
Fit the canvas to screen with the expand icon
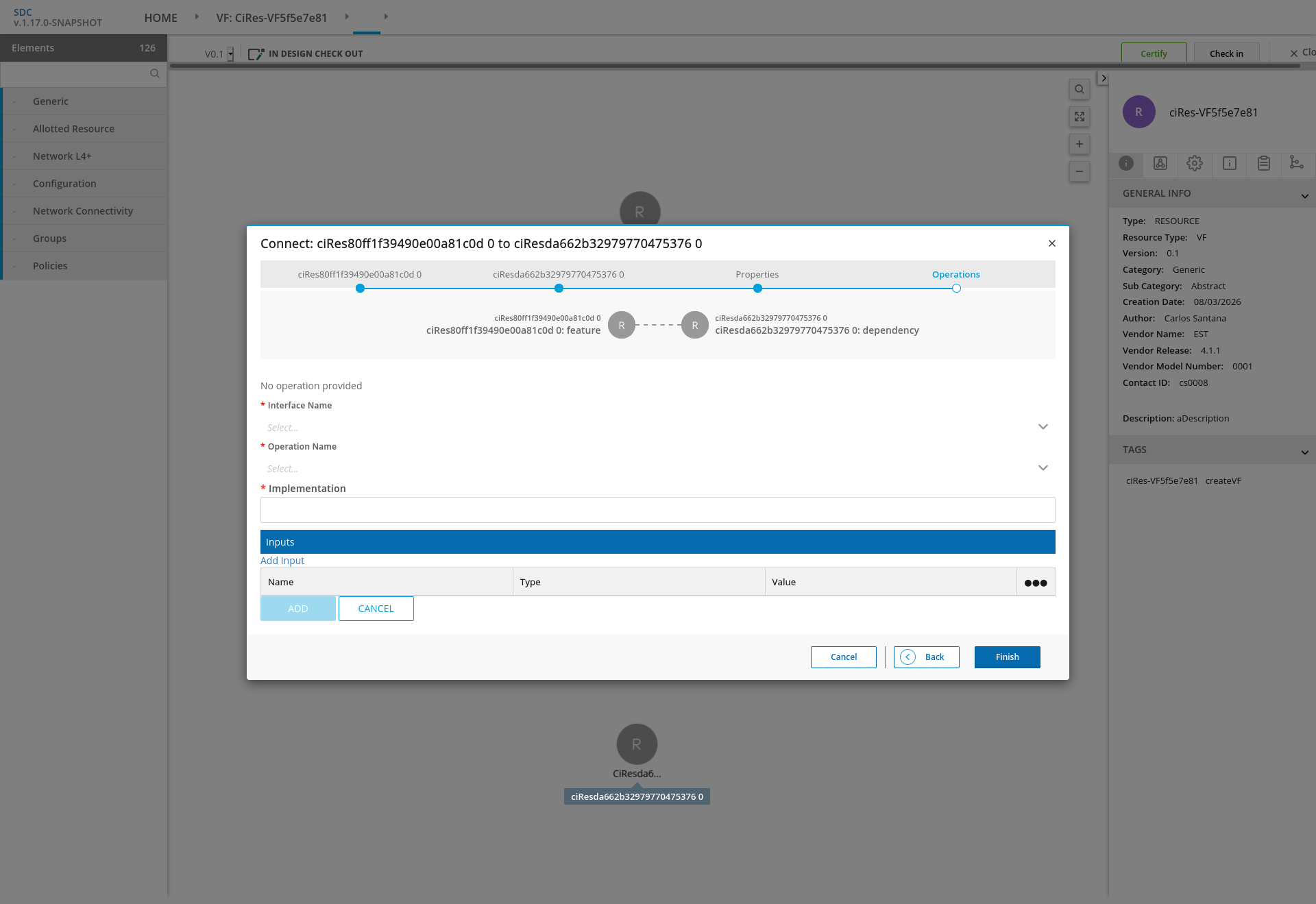point(1079,117)
